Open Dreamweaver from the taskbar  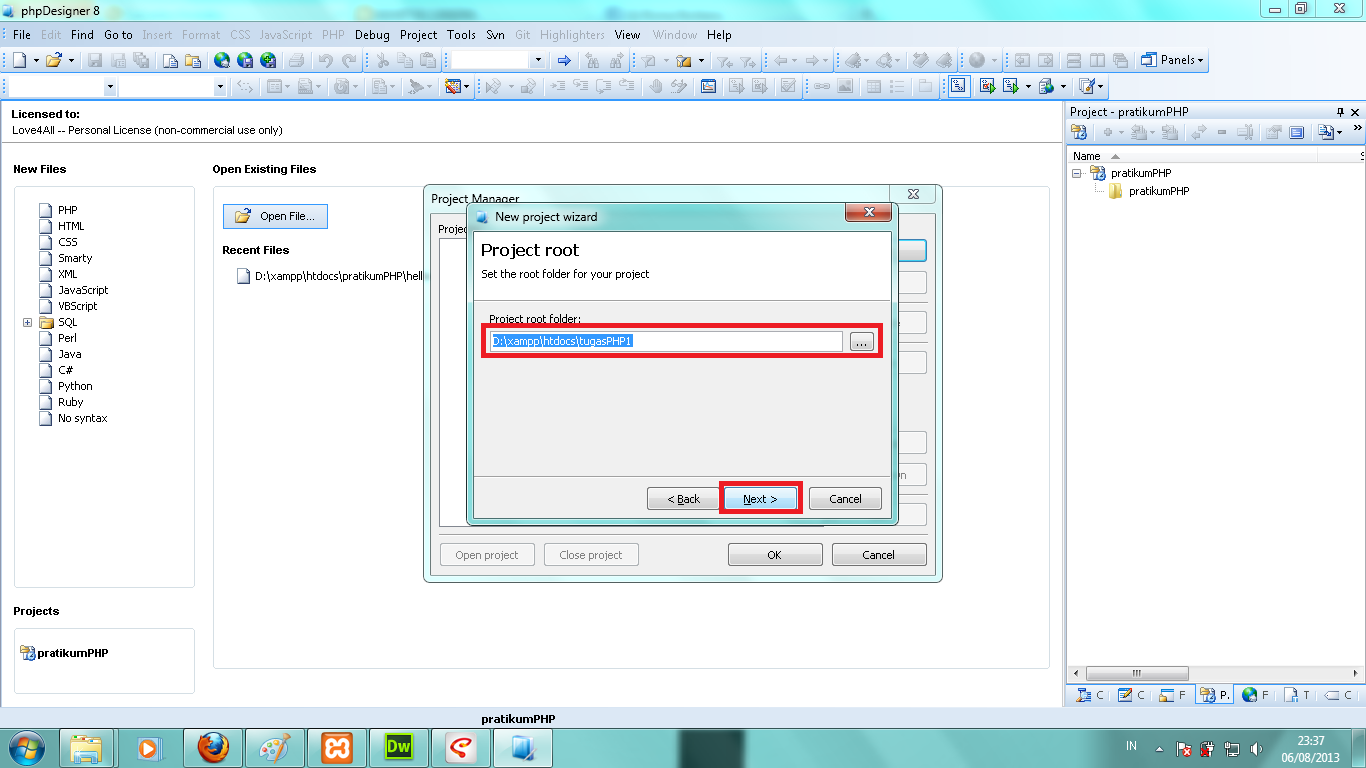coord(398,747)
